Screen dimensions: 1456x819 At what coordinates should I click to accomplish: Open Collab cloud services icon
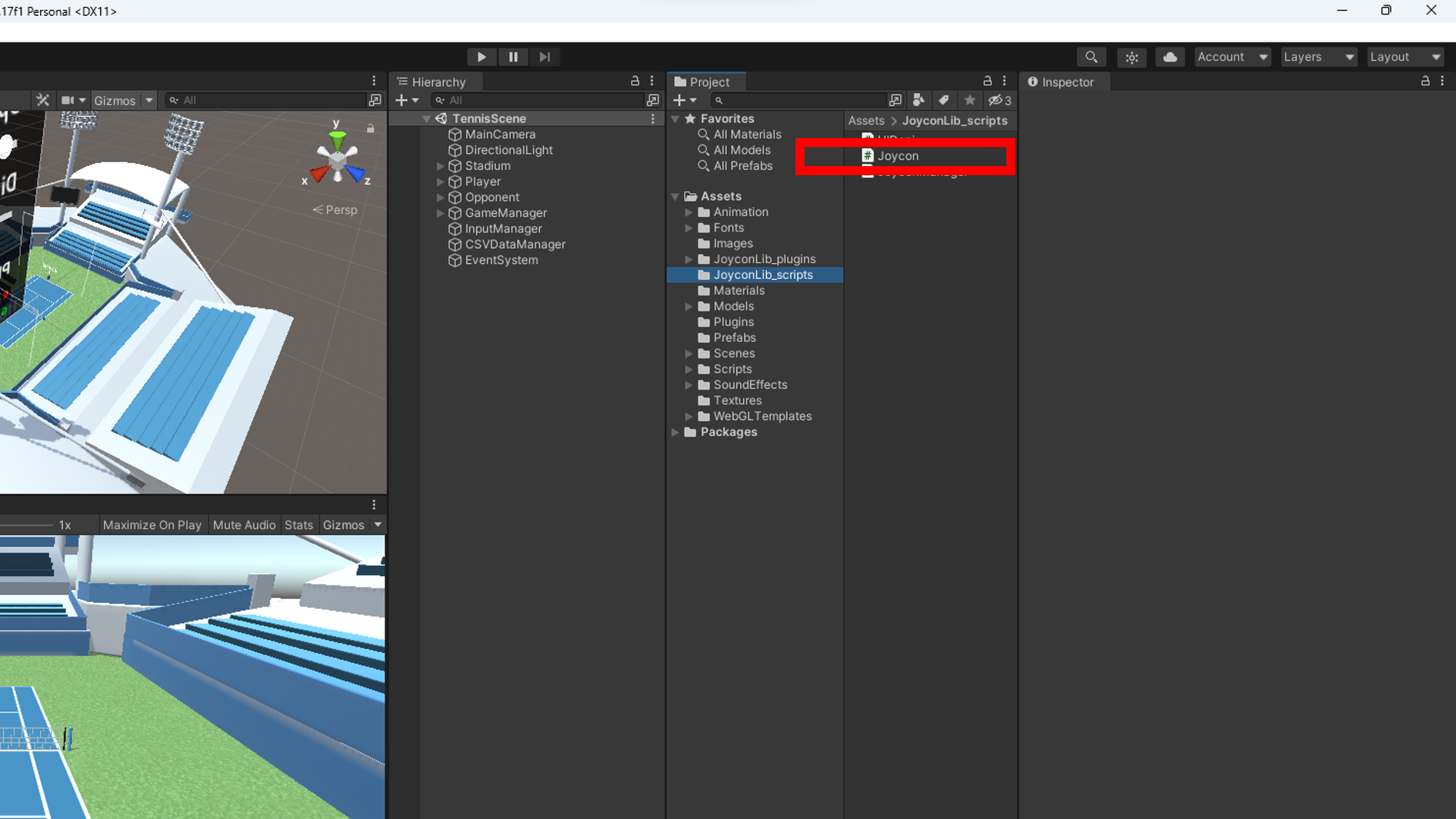click(1170, 57)
